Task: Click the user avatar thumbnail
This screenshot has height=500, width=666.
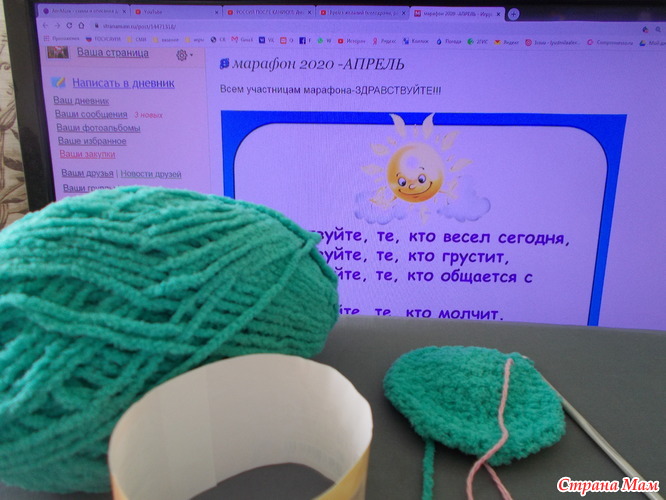Action: point(58,52)
